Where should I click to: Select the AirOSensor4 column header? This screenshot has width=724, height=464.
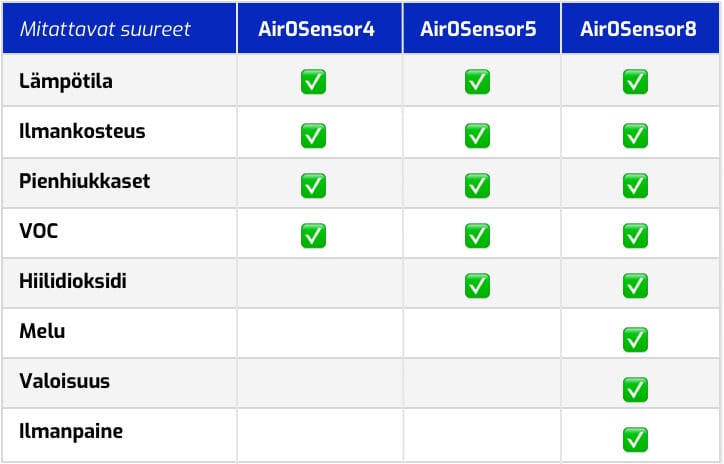click(x=319, y=29)
